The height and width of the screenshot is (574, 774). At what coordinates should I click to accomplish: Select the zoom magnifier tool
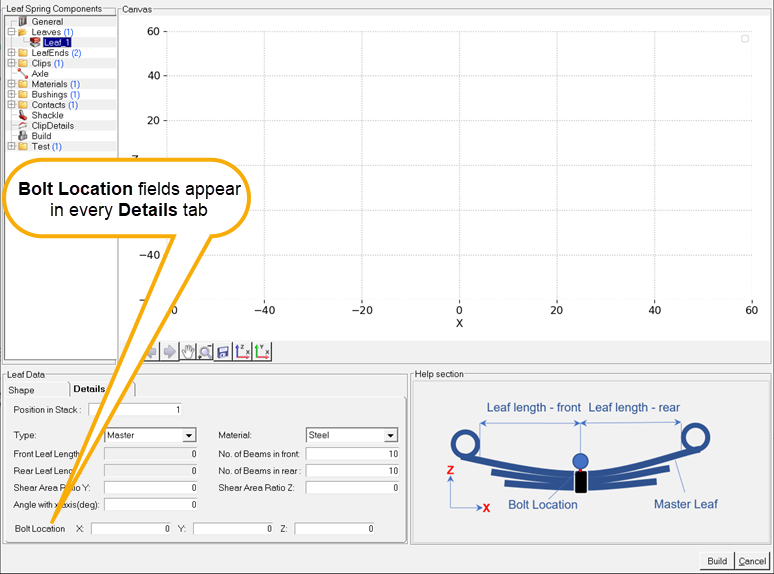[205, 352]
